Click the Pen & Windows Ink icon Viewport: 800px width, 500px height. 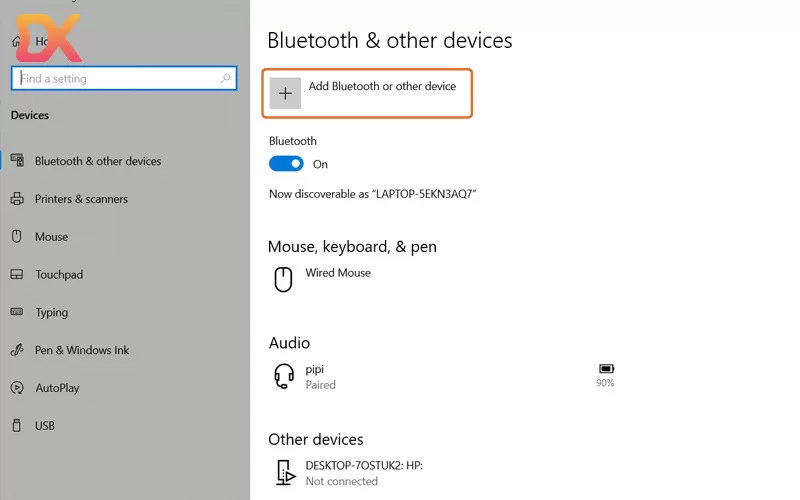(x=17, y=350)
